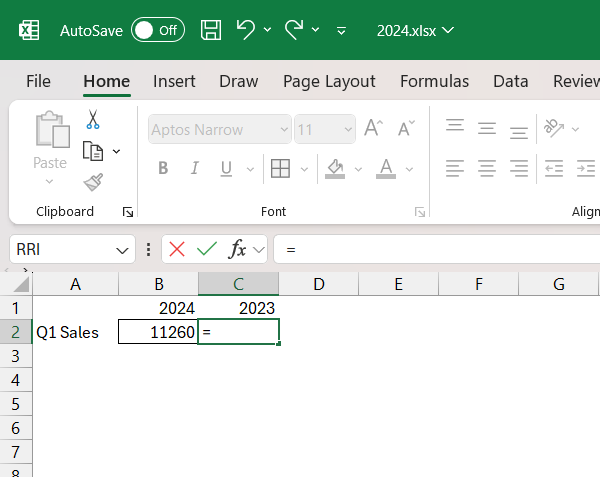Image resolution: width=600 pixels, height=477 pixels.
Task: Open the Borders dropdown arrow
Action: click(304, 169)
